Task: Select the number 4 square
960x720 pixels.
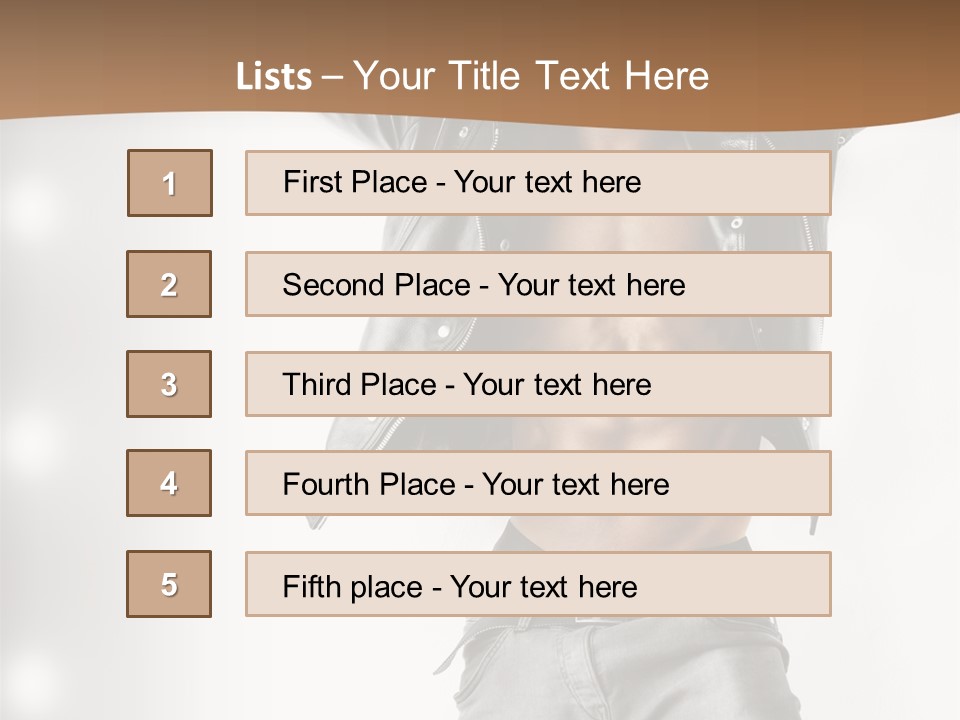Action: point(169,483)
